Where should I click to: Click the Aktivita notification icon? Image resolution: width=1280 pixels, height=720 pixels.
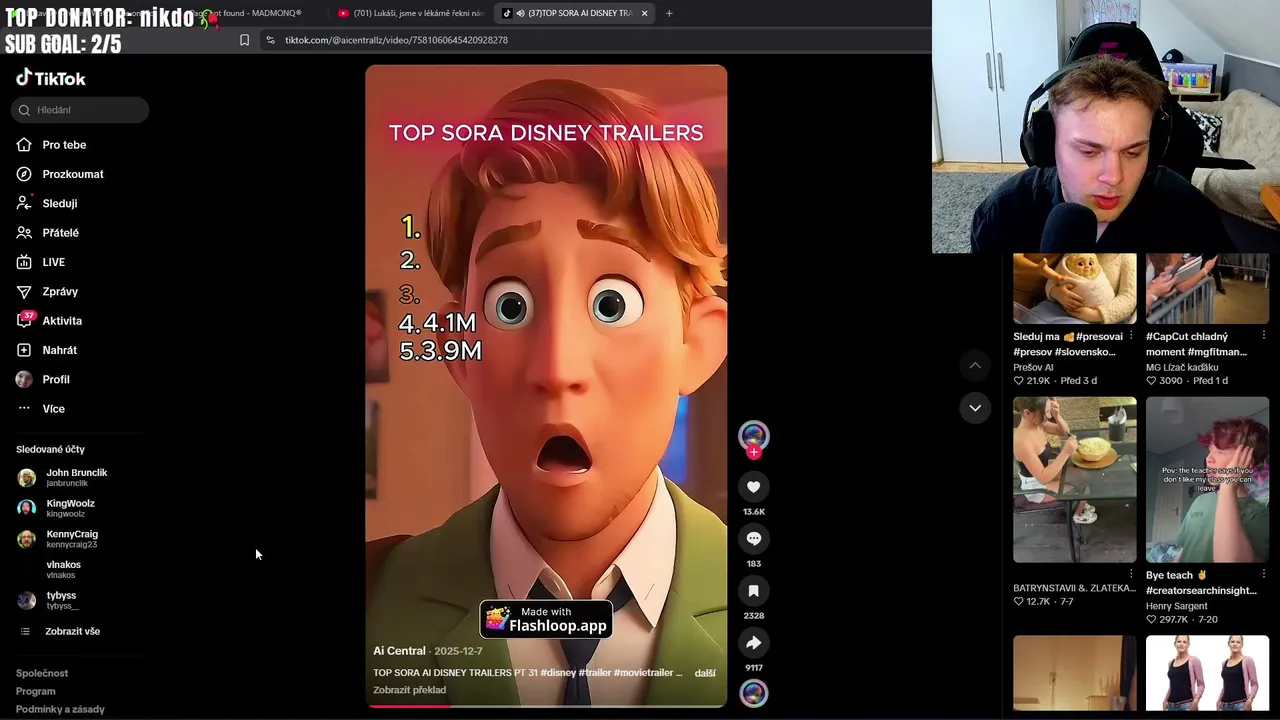[x=24, y=320]
